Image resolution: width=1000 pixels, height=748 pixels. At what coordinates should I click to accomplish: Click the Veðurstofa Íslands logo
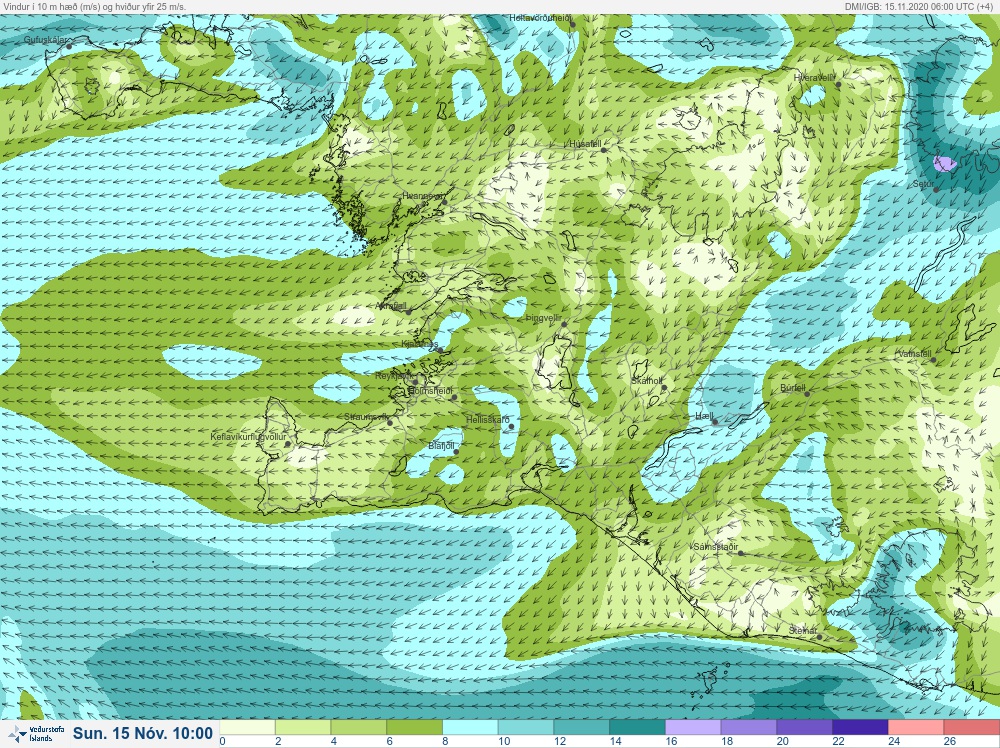click(x=38, y=734)
